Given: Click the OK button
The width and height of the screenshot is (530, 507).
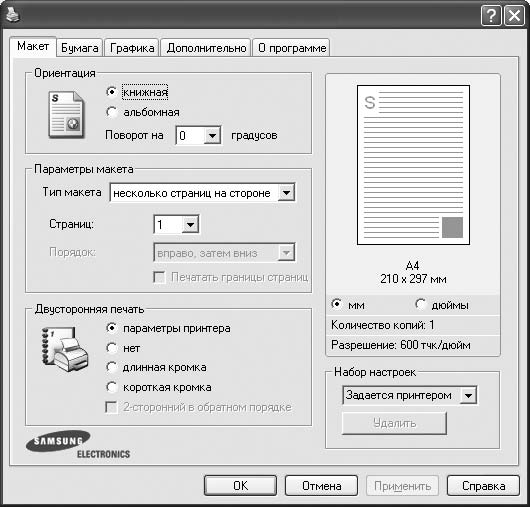Looking at the screenshot, I should click(x=240, y=486).
